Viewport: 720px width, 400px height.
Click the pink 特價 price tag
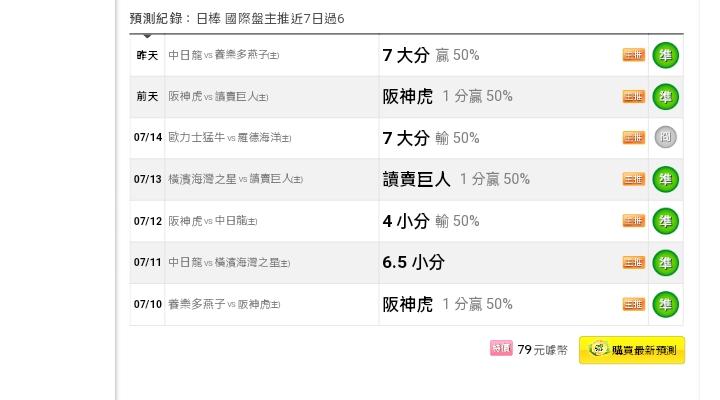pos(501,348)
